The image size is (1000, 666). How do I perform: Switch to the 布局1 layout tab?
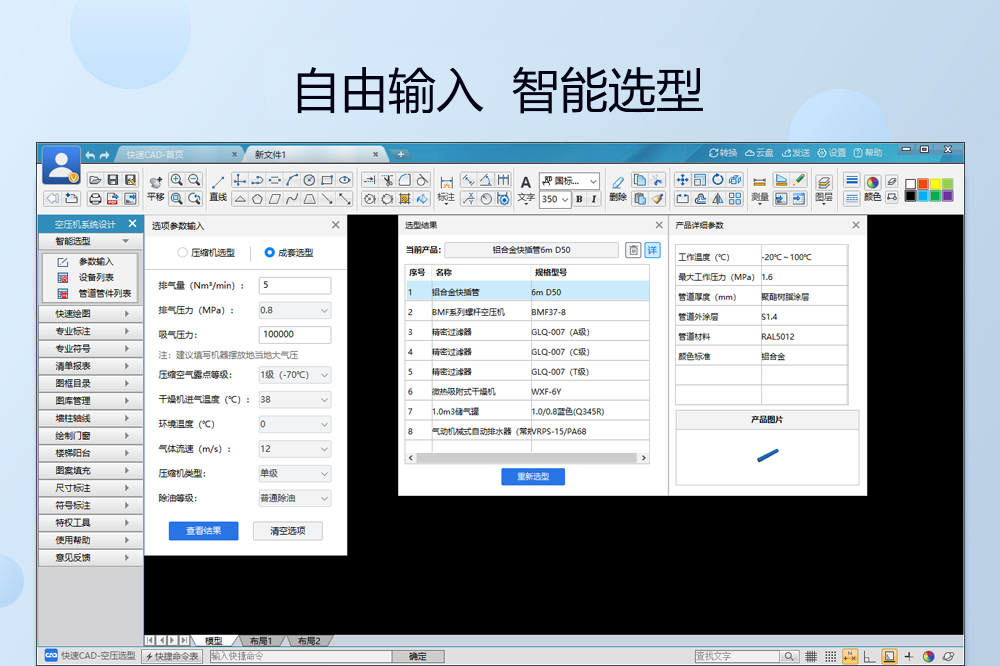point(262,640)
